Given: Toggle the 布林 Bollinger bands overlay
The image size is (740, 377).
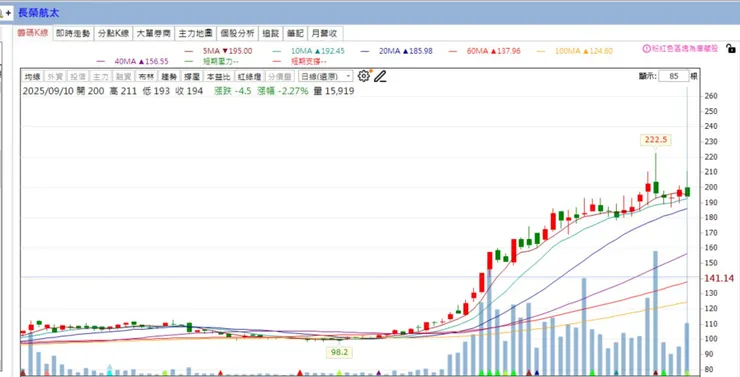Looking at the screenshot, I should (146, 76).
